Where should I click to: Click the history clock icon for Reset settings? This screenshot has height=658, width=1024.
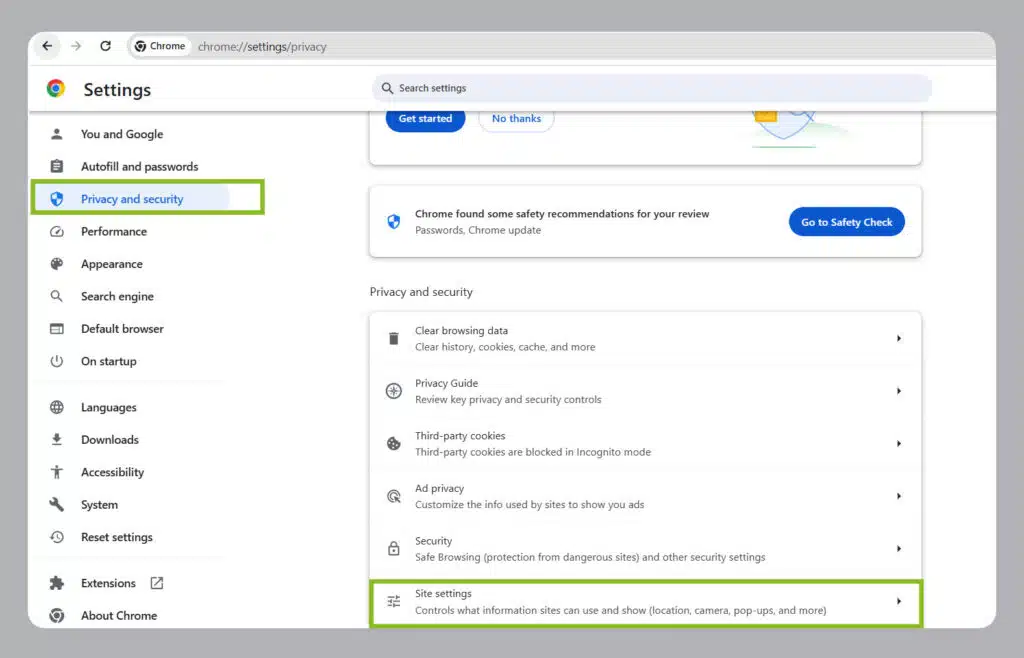(57, 537)
